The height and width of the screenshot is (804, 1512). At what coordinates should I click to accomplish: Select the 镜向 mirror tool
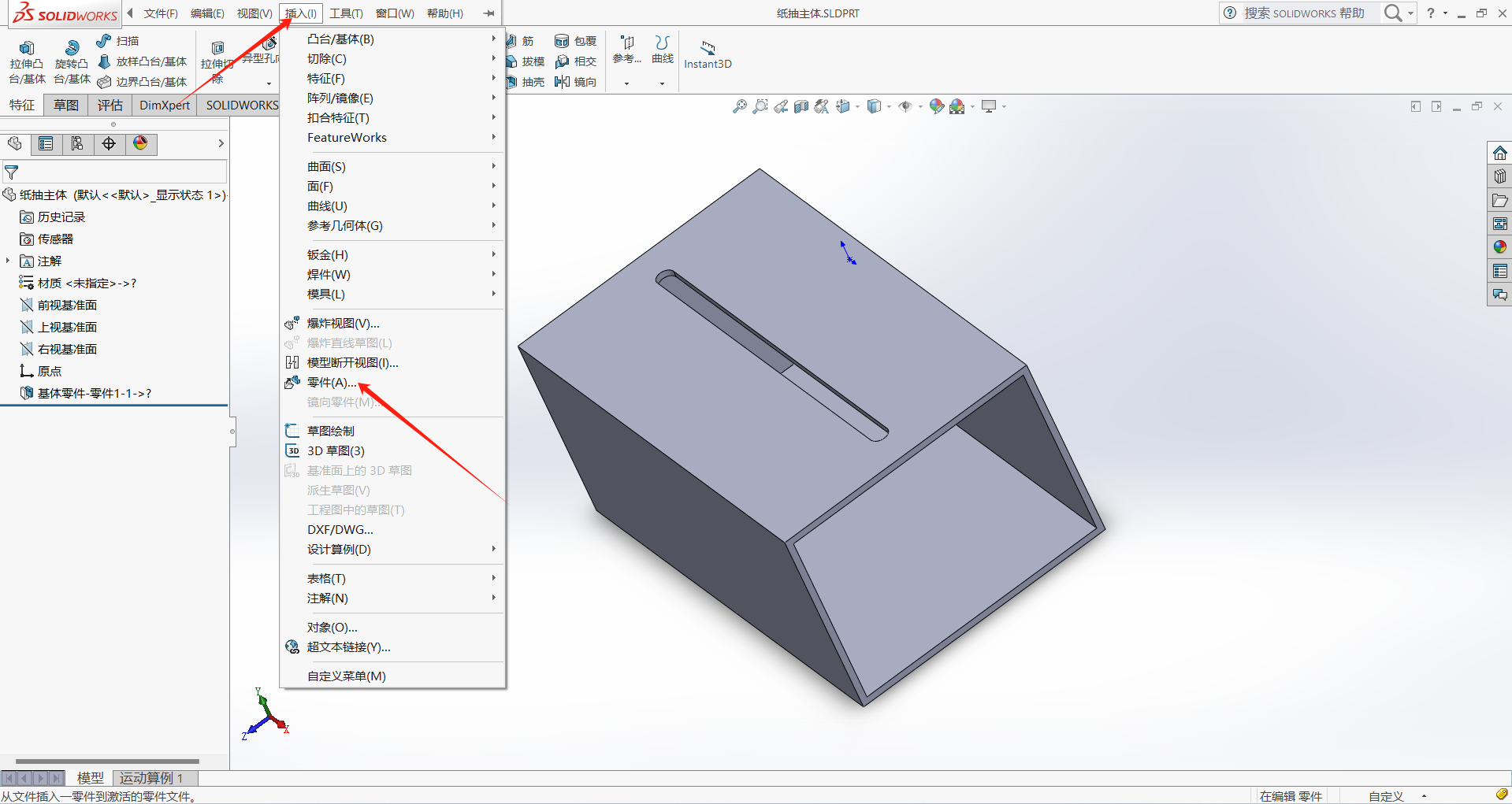576,81
